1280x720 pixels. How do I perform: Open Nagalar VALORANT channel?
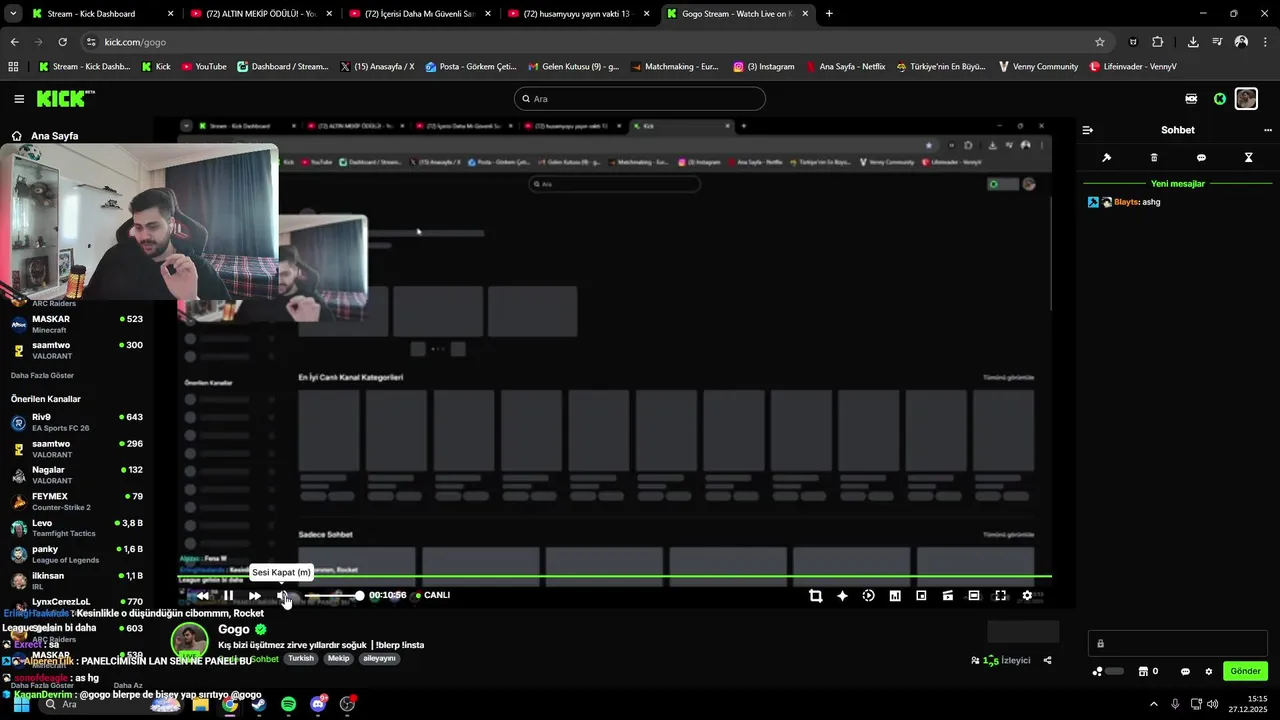click(77, 475)
